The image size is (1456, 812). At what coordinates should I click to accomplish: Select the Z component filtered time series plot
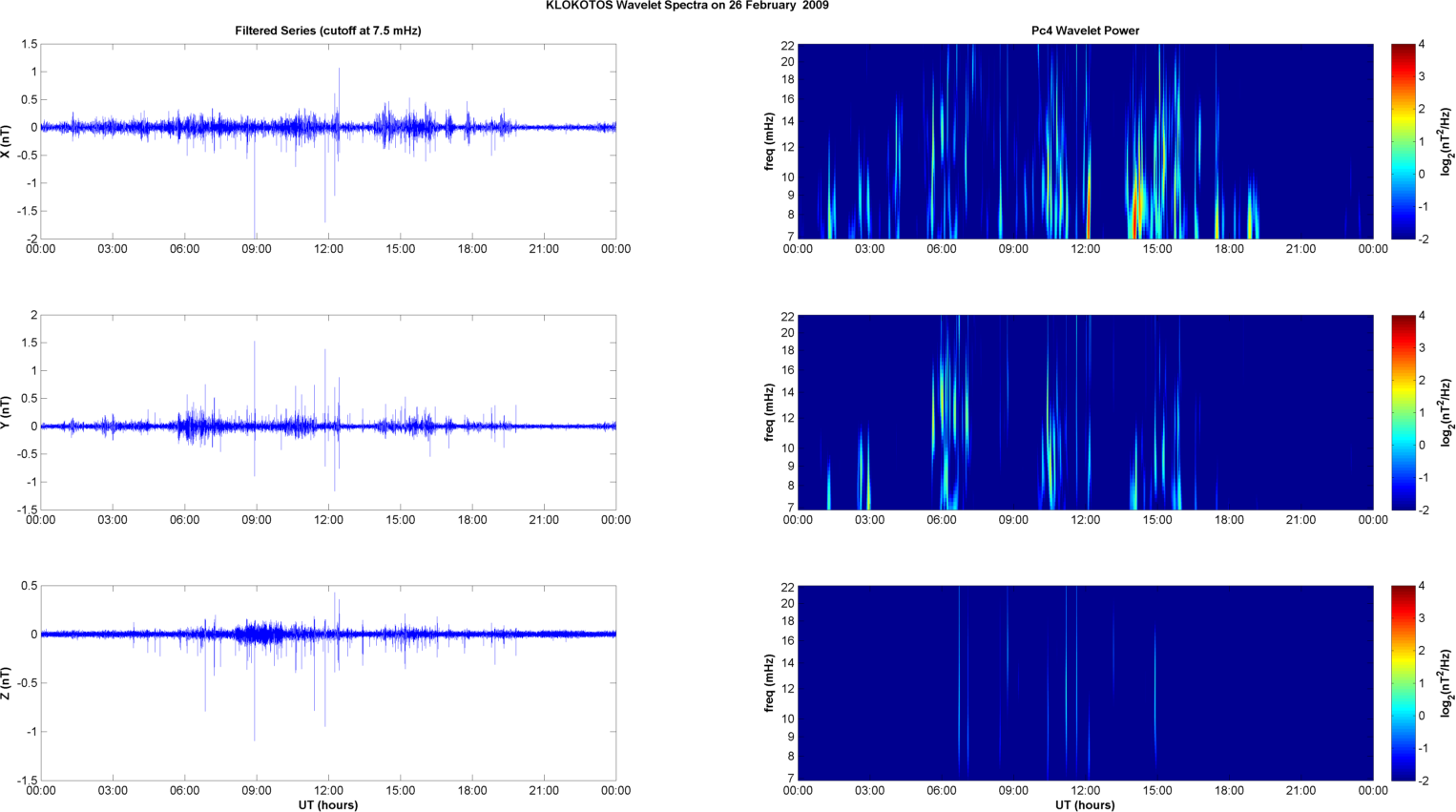(327, 683)
